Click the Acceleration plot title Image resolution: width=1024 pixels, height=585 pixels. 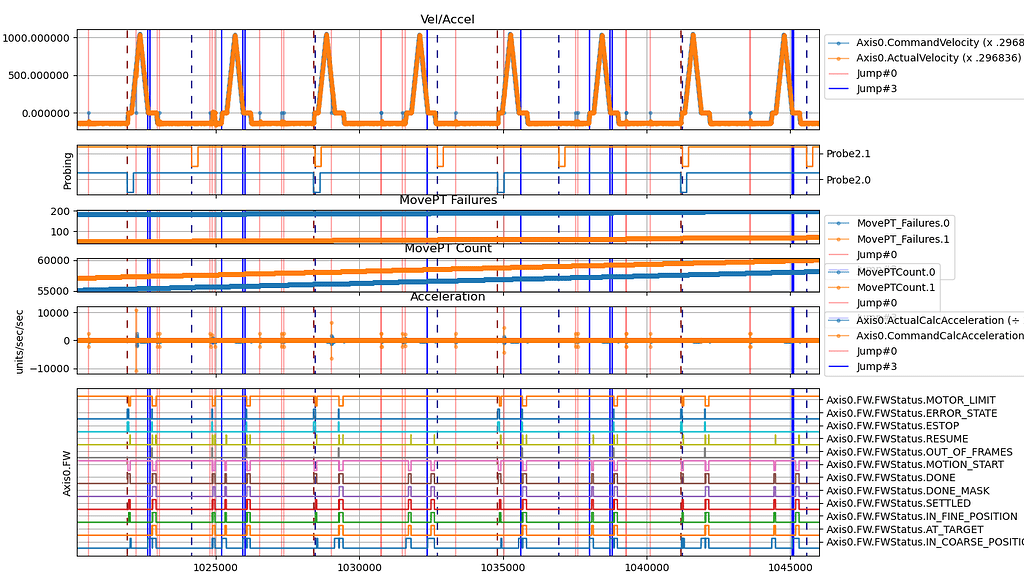click(447, 296)
